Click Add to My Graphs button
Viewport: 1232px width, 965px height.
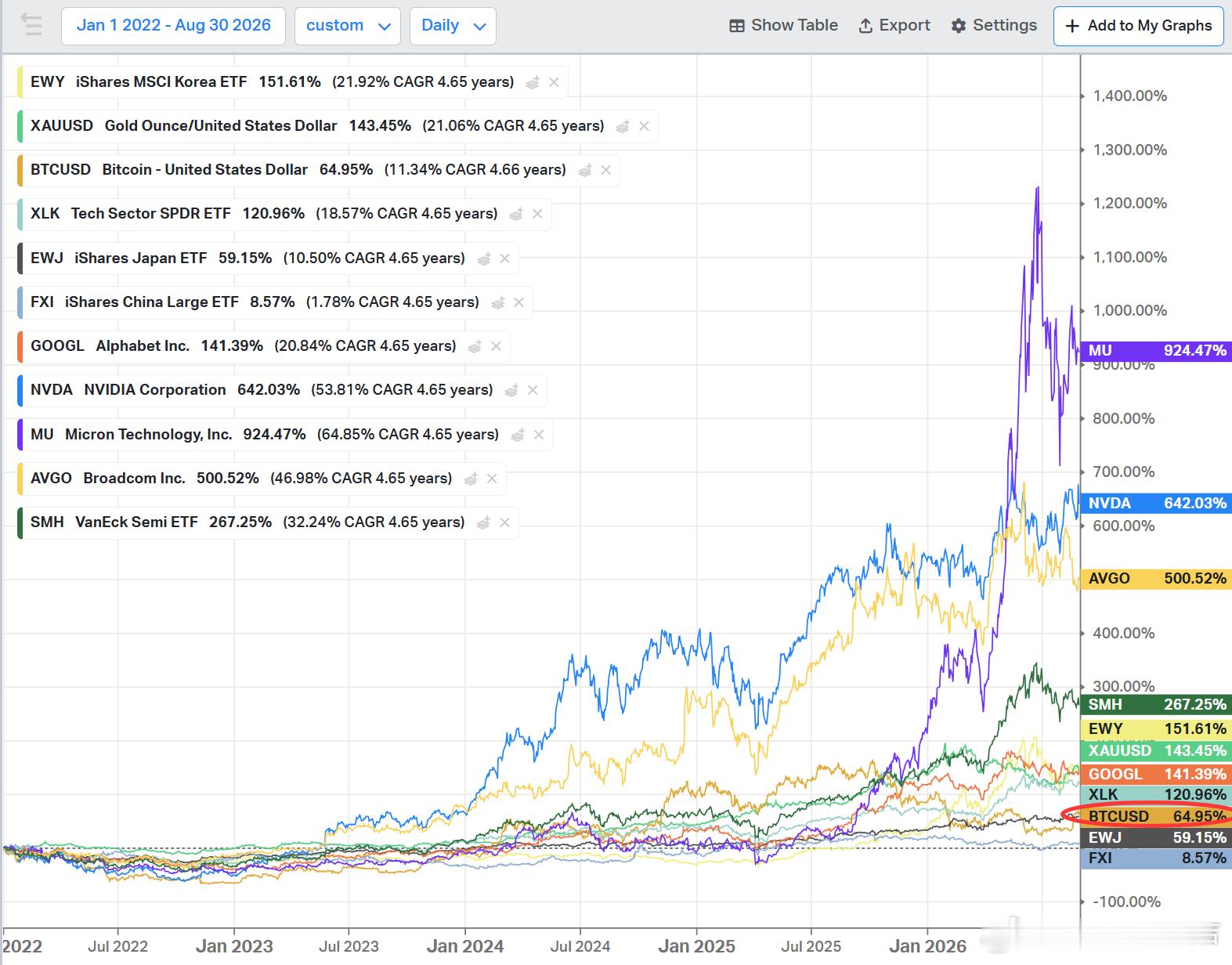pos(1139,26)
